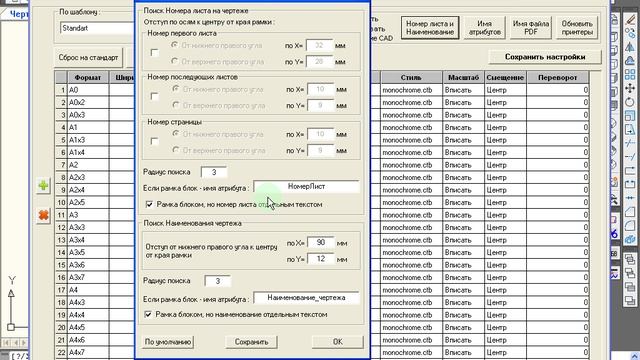The width and height of the screenshot is (640, 360).
Task: Click monochrome.ctb cell in row A1
Action: coord(411,127)
